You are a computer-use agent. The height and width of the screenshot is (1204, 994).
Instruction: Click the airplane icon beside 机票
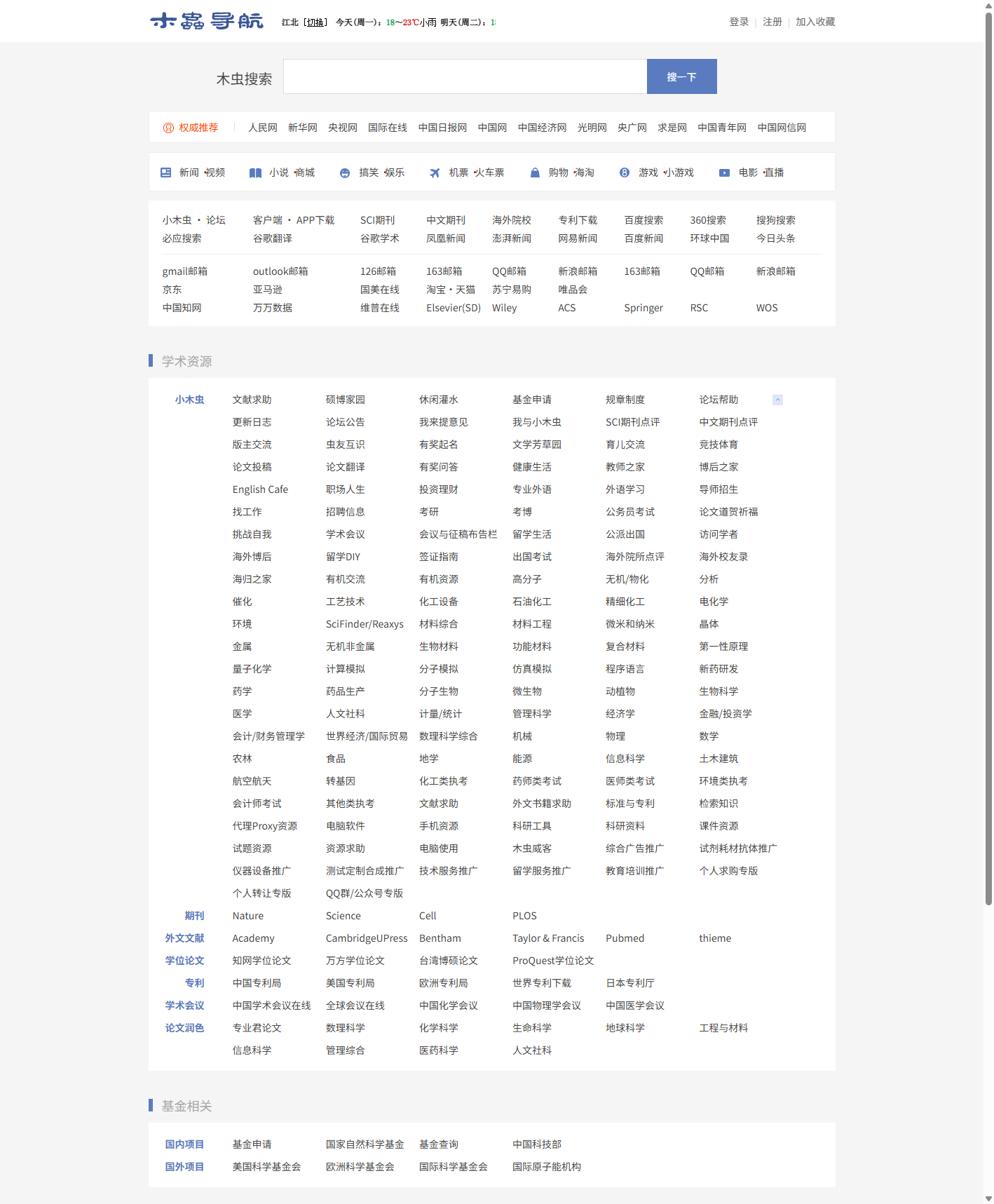pyautogui.click(x=435, y=173)
